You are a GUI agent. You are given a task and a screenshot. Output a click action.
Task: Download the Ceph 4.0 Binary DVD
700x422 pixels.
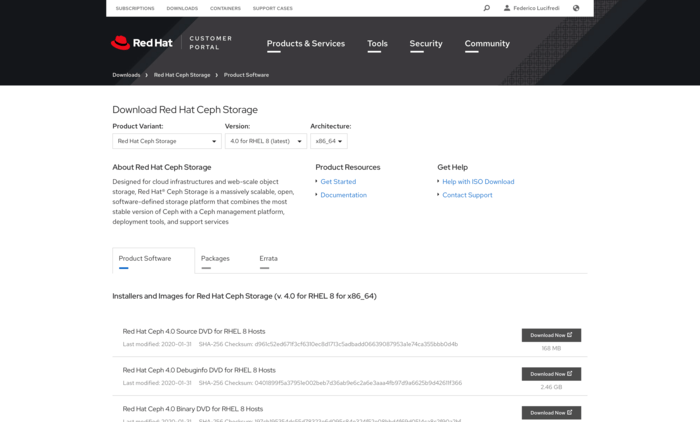point(551,412)
